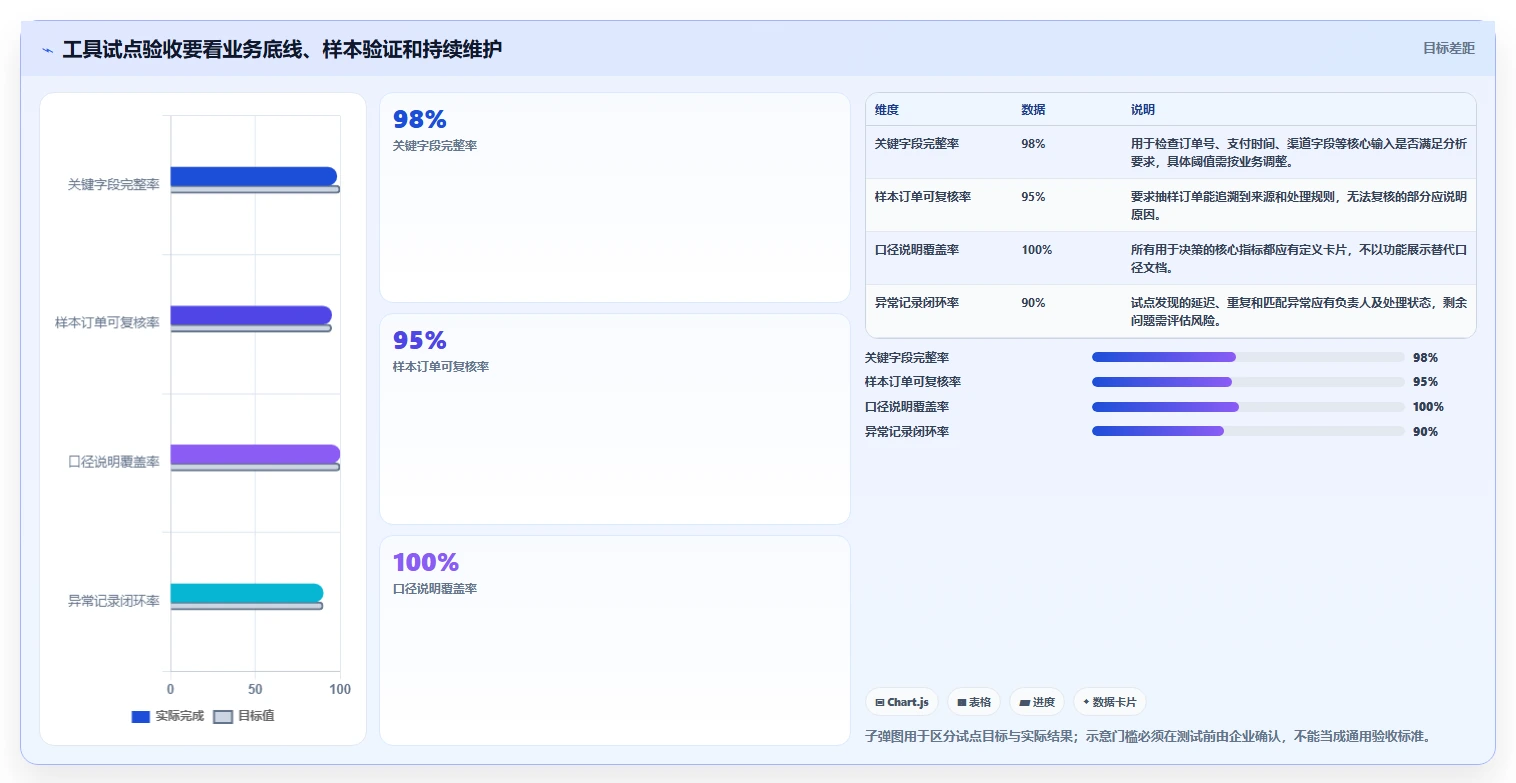Click the 口径说明覆盖率 cell in the table
The image size is (1516, 783).
917,250
